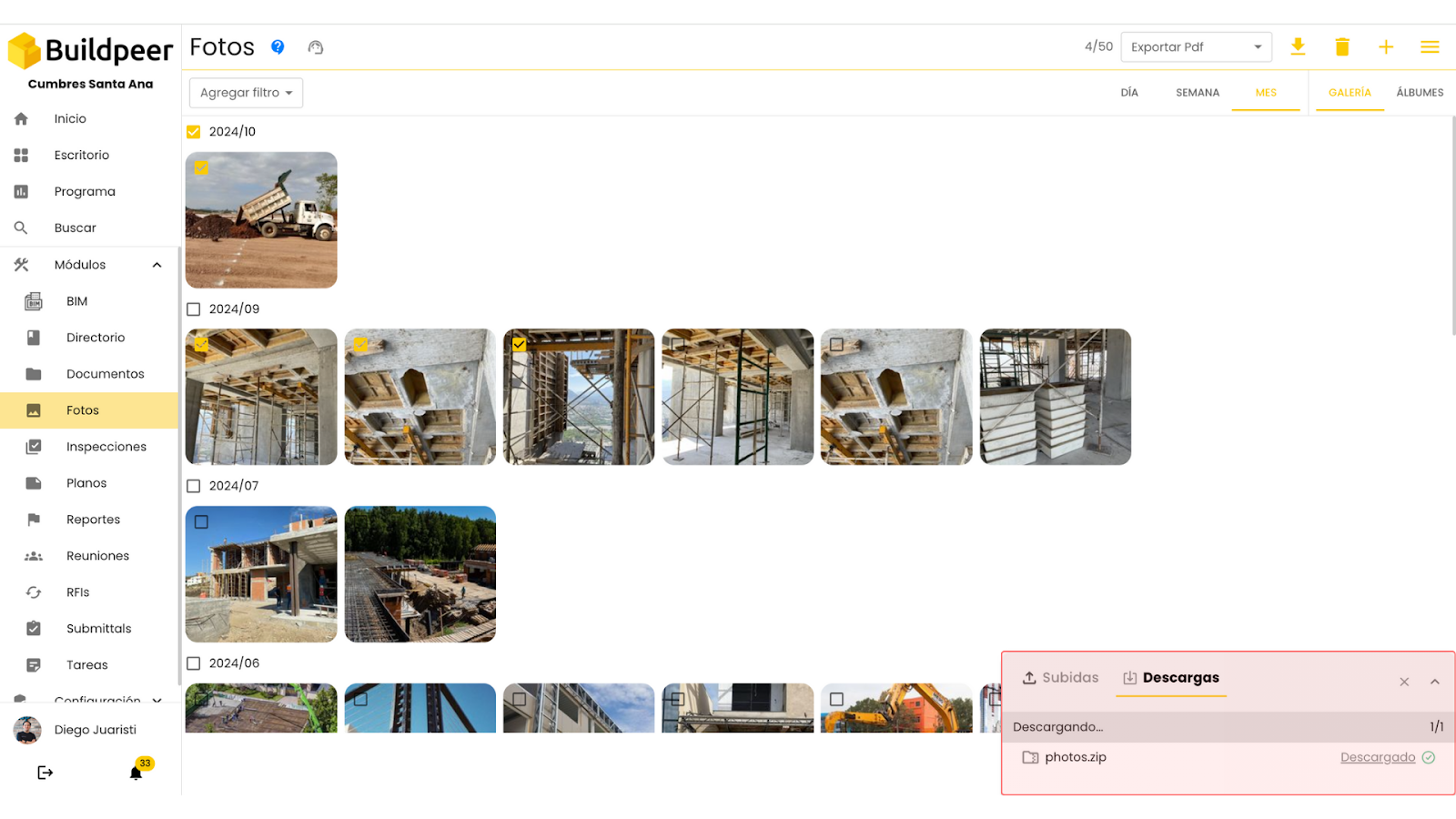Uncheck first 2024/09 photo checkbox
Image resolution: width=1456 pixels, height=819 pixels.
201,345
